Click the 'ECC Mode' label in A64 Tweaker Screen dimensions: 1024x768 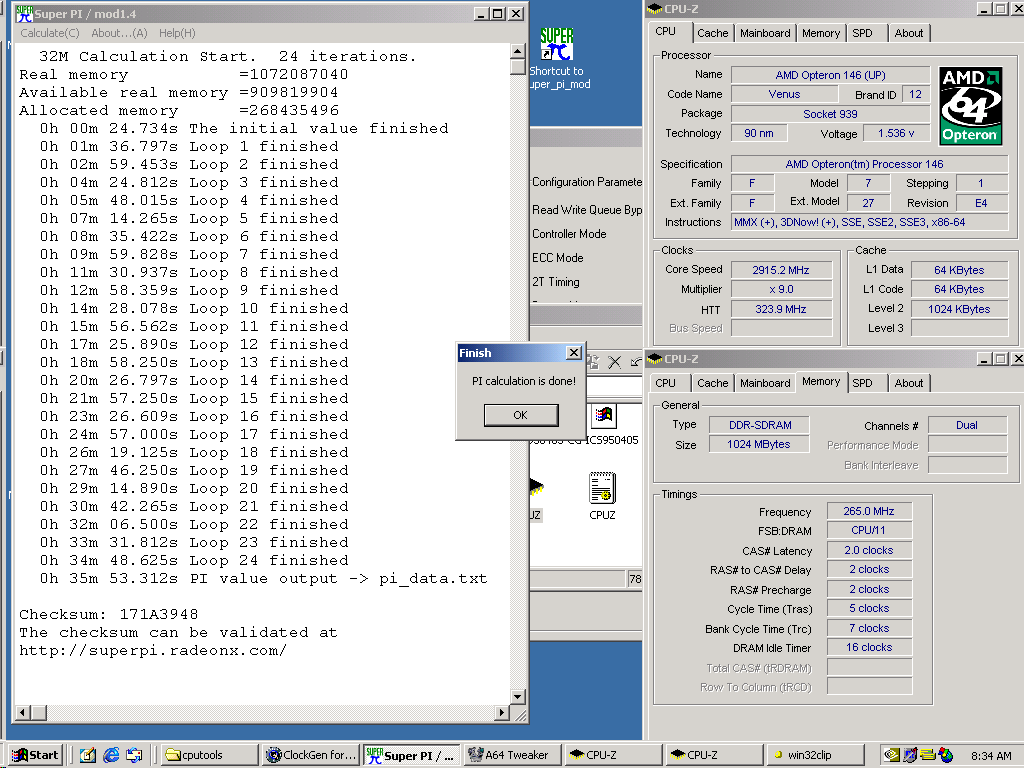pyautogui.click(x=558, y=258)
